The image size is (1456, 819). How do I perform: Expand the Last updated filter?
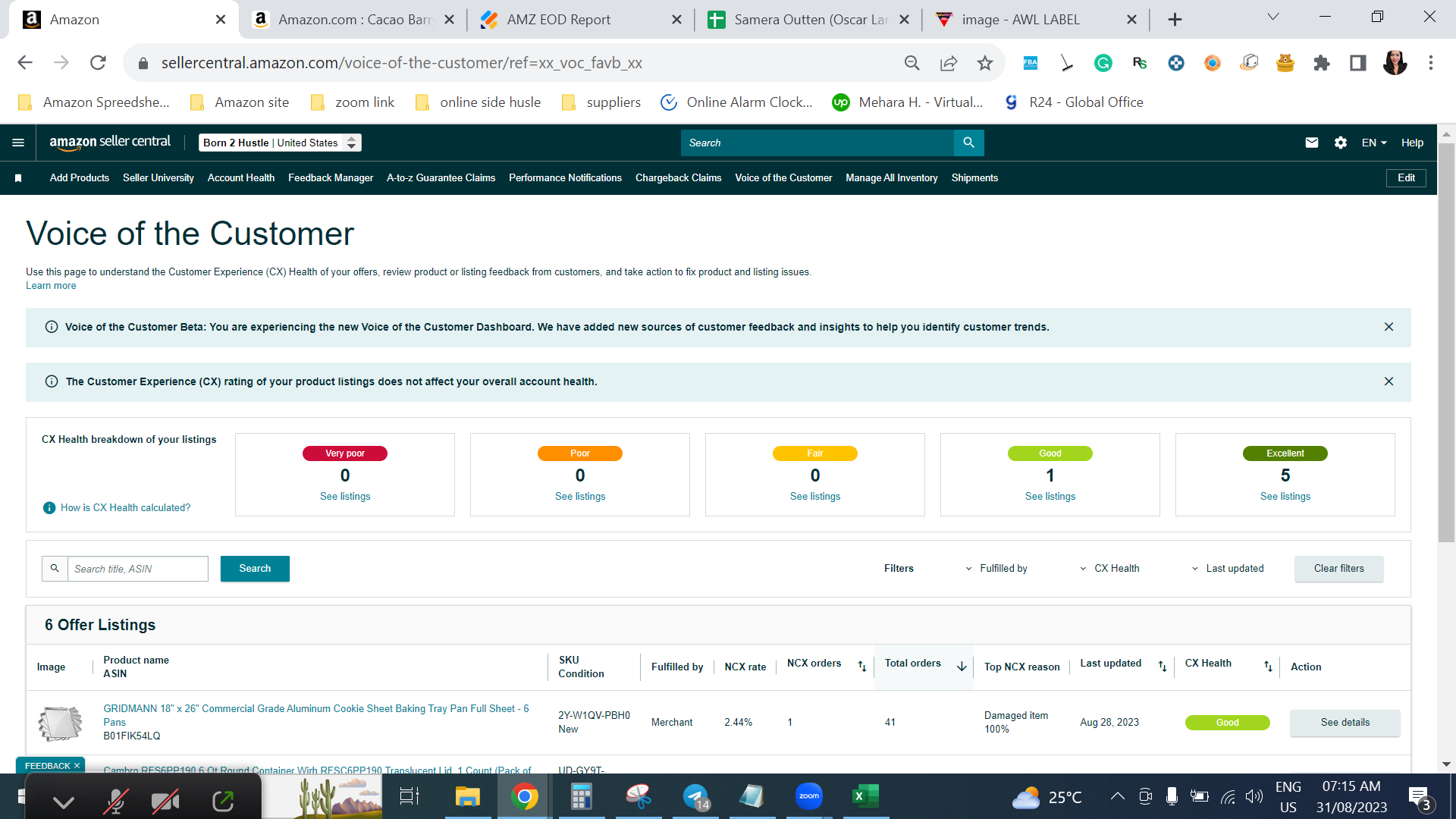pos(1228,568)
